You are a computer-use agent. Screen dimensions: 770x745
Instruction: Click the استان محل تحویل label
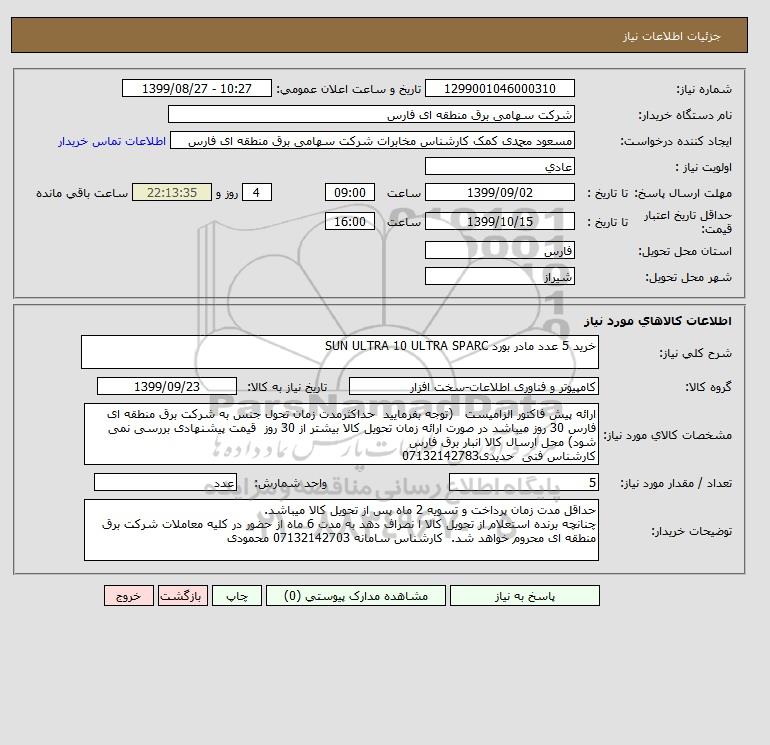point(685,251)
